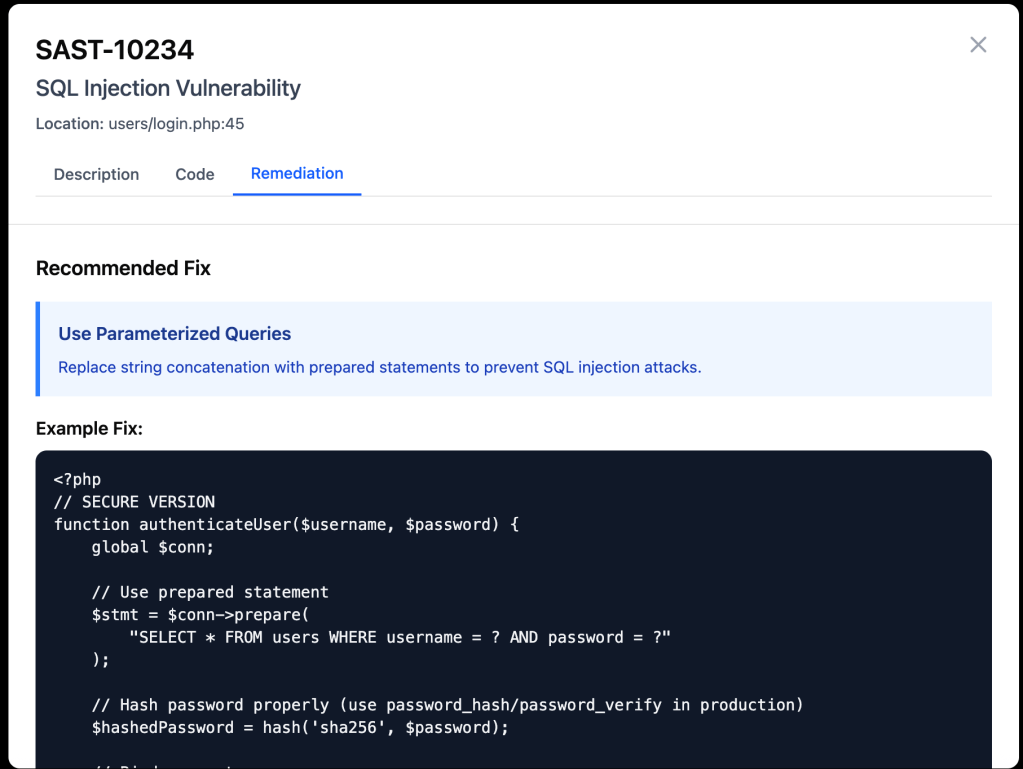The height and width of the screenshot is (769, 1023).
Task: Switch to the Description tab
Action: [x=96, y=174]
